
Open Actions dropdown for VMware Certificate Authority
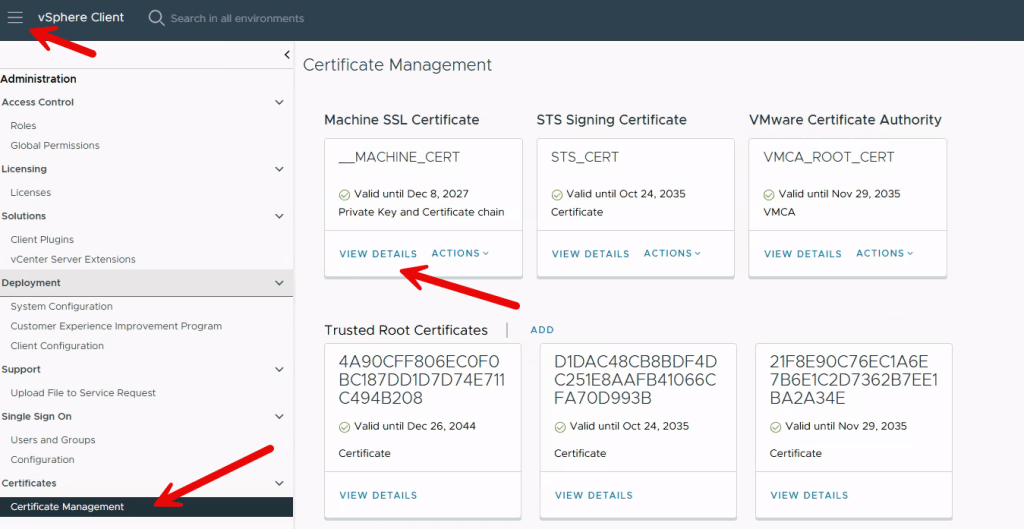[x=884, y=254]
